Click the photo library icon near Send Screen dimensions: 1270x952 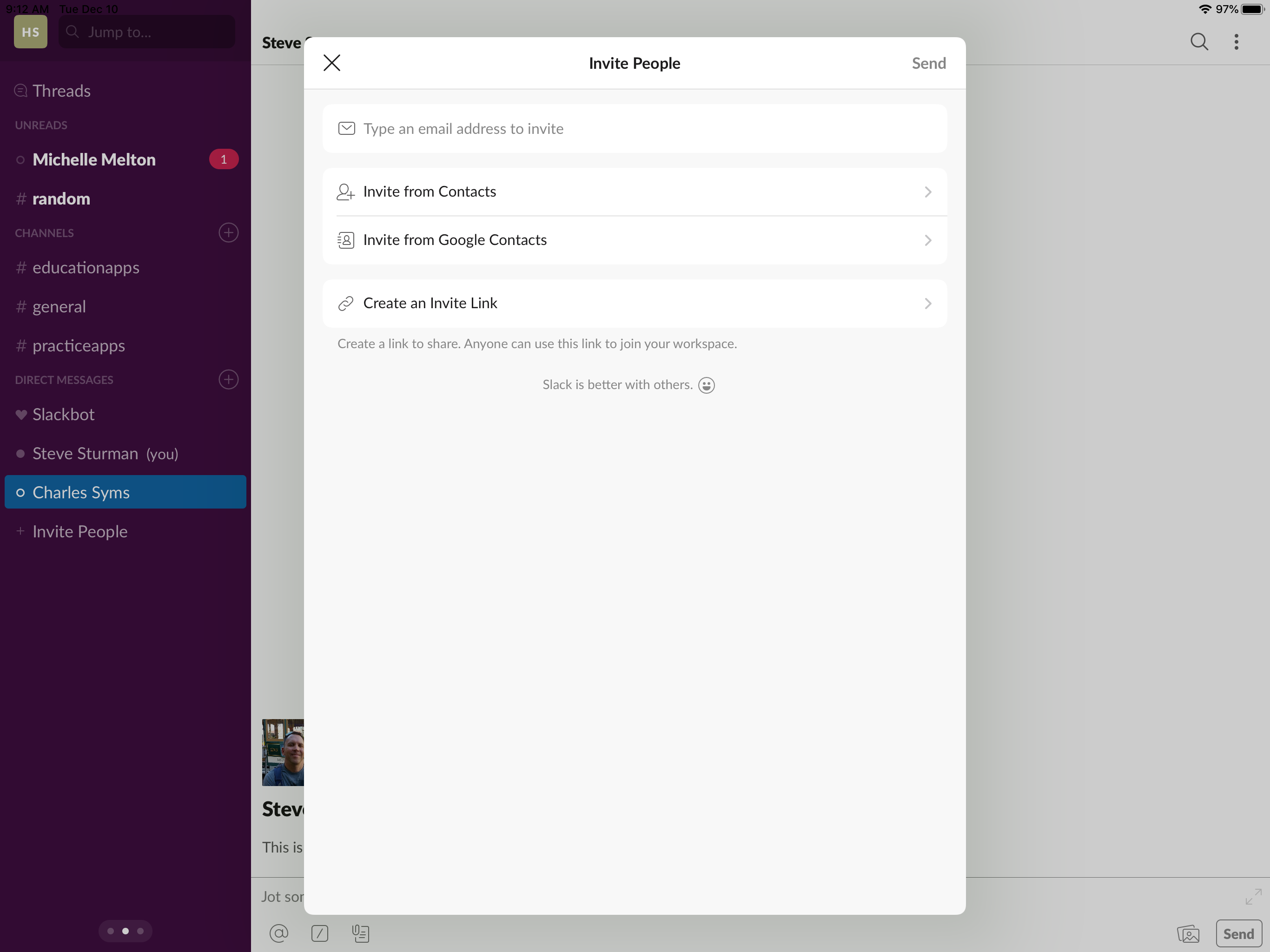pyautogui.click(x=1188, y=933)
